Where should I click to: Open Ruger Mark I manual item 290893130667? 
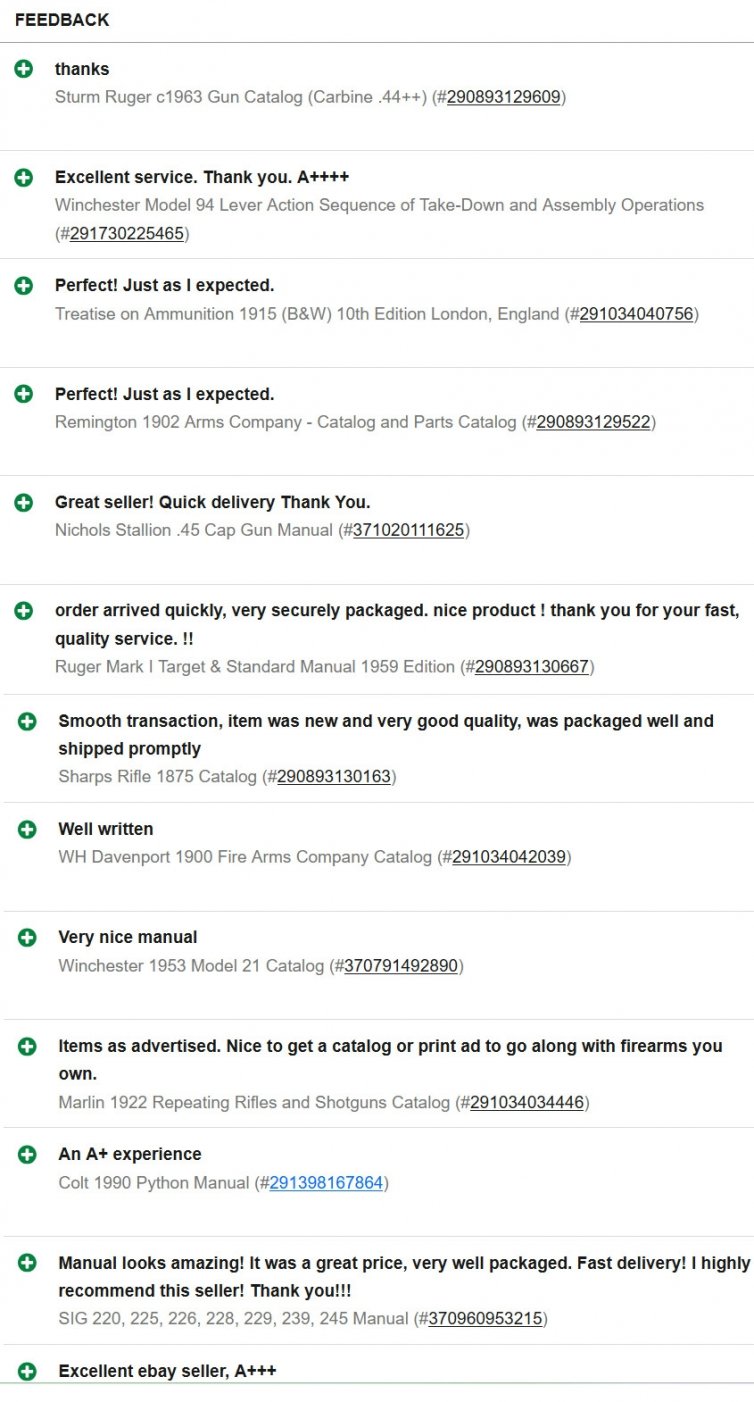coord(531,667)
